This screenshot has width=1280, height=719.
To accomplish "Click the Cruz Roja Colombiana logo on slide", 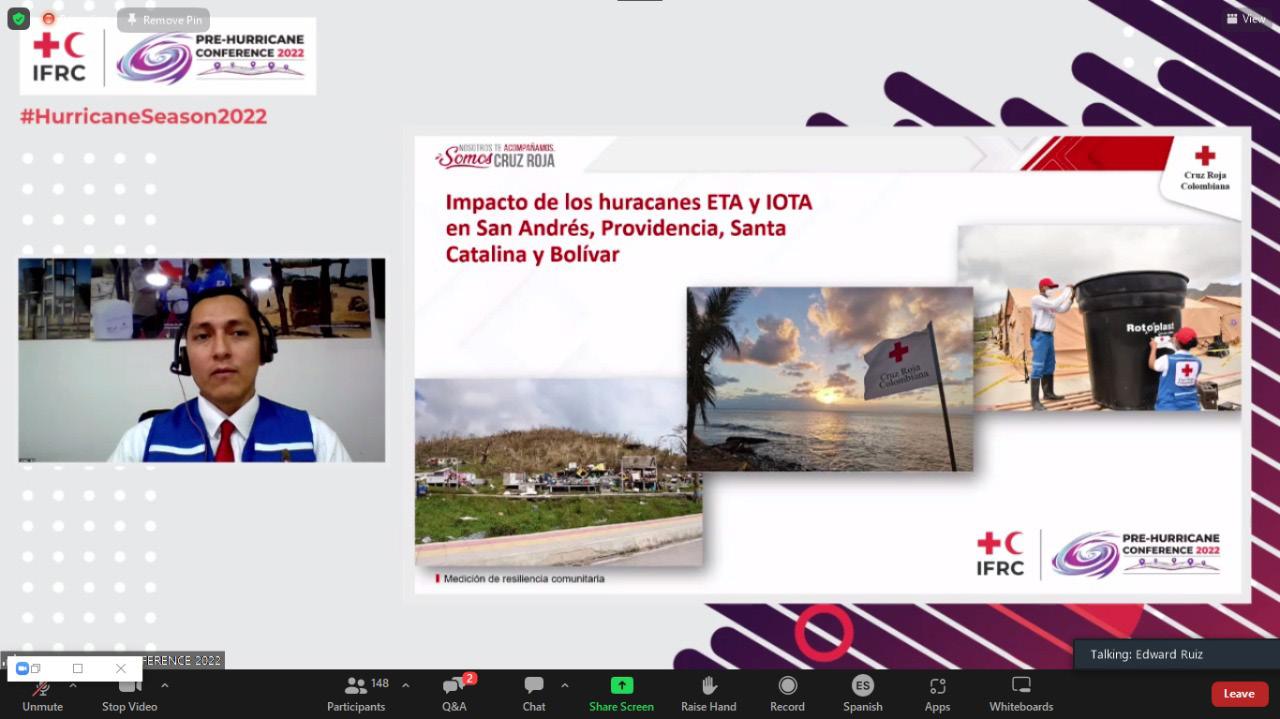I will (x=1205, y=168).
